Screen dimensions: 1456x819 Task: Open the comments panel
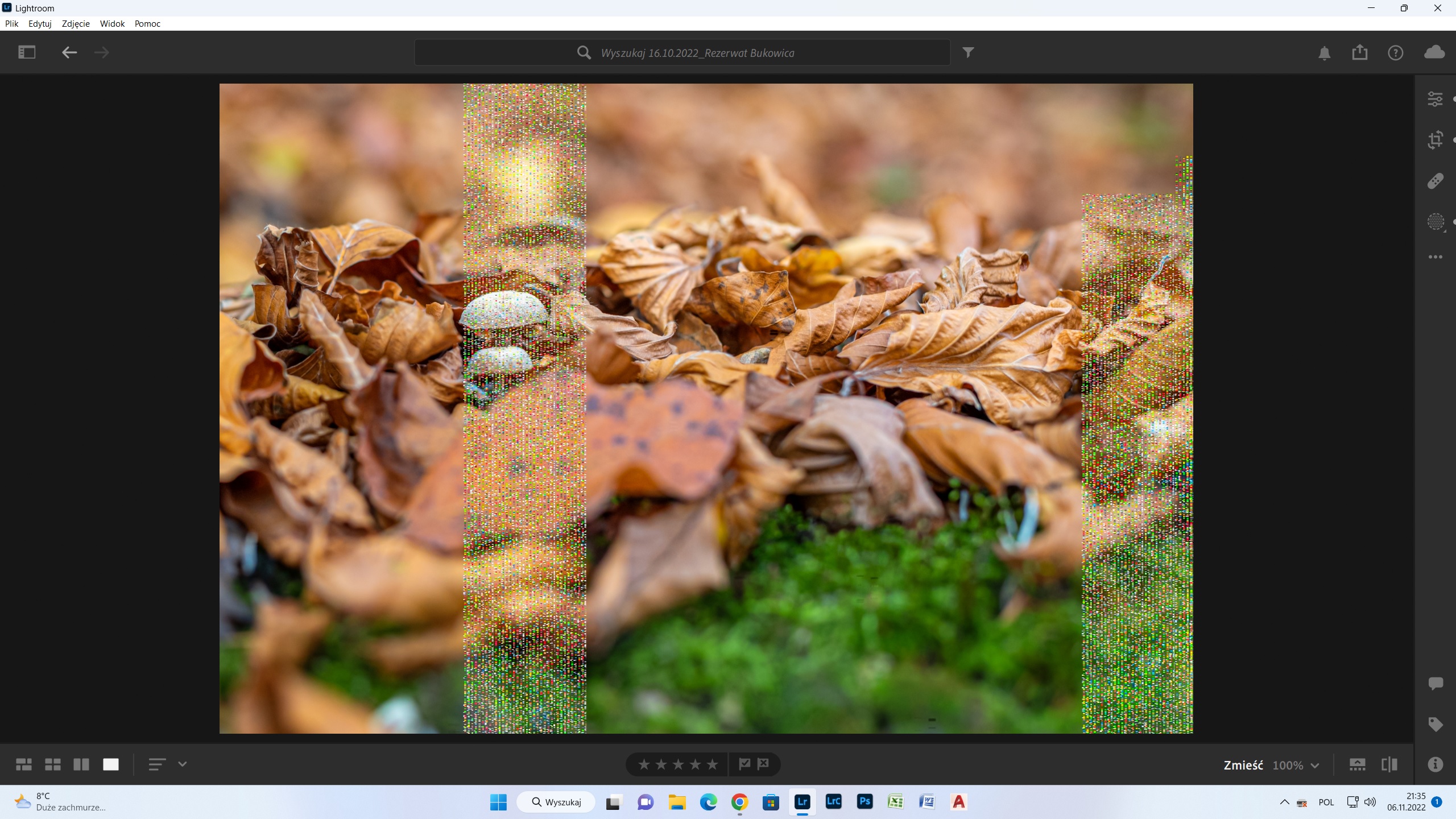tap(1436, 683)
